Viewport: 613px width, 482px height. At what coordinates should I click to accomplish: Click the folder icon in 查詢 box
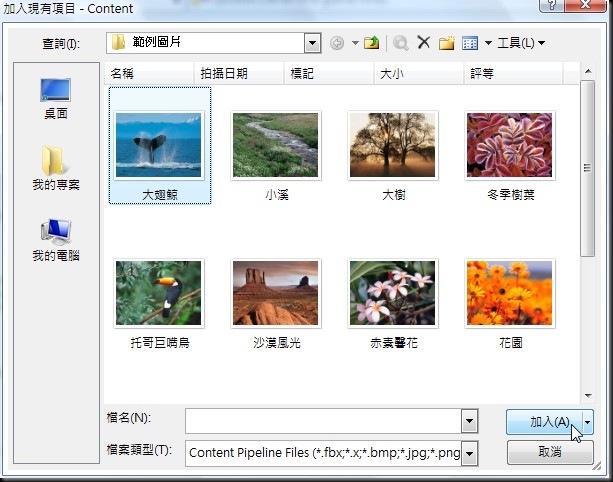(118, 42)
